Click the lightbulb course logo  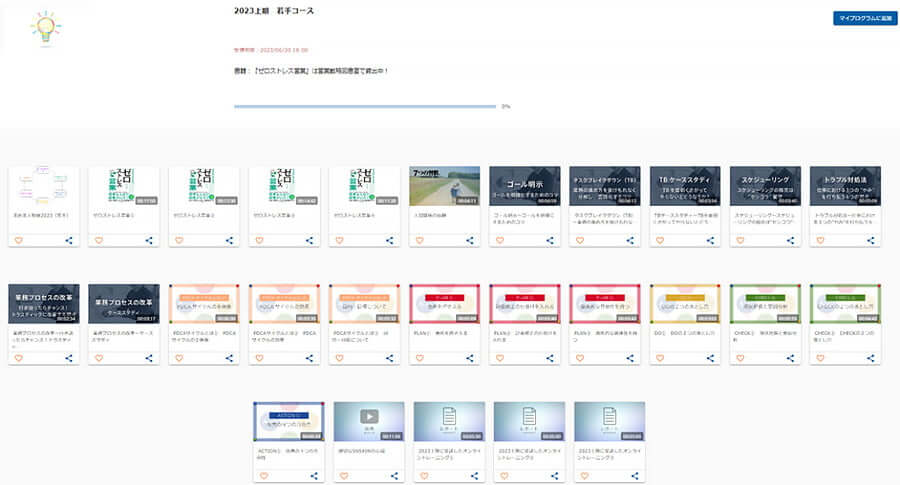point(44,27)
